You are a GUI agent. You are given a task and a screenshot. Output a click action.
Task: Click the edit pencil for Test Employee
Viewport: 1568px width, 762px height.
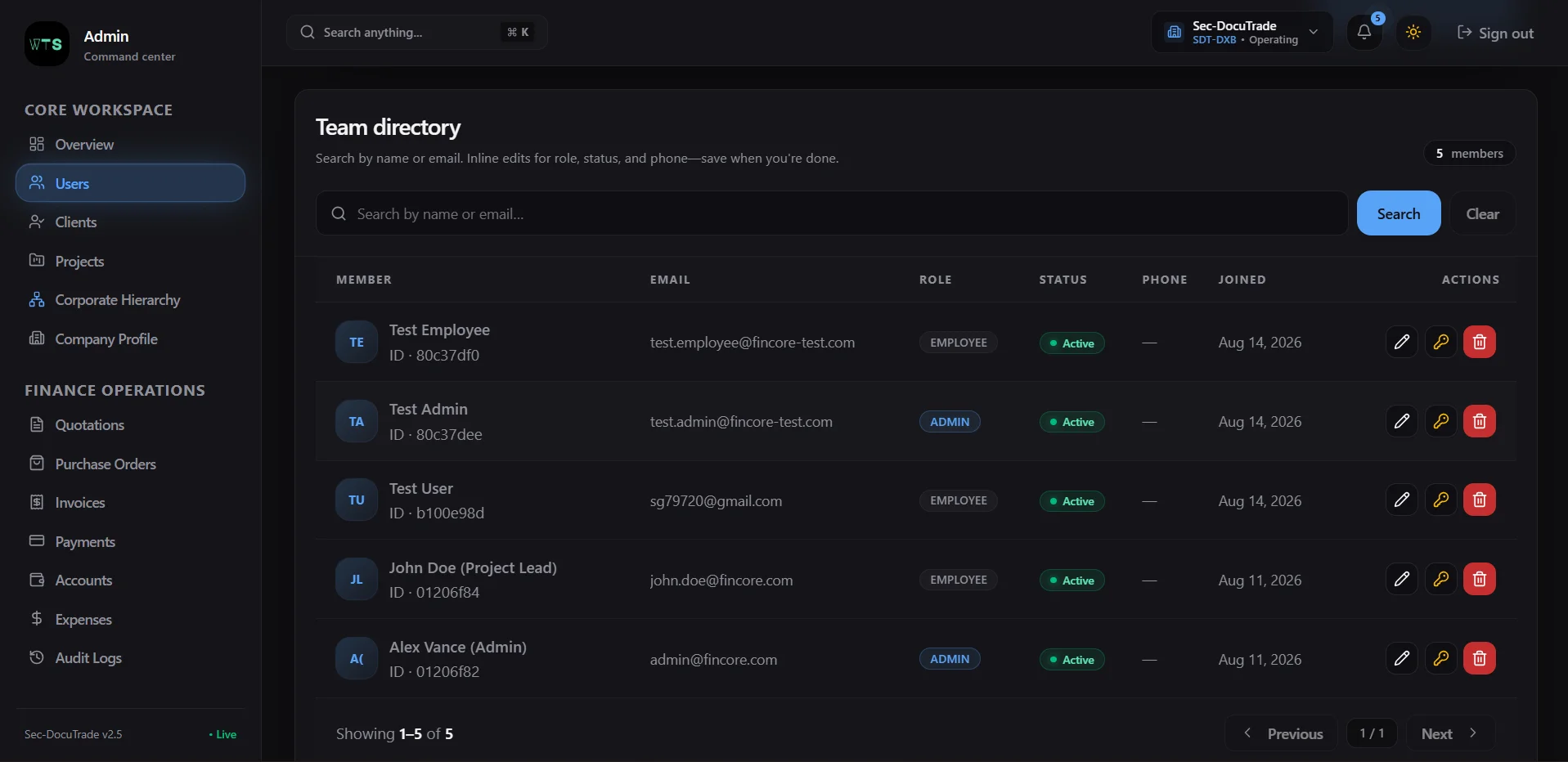(x=1401, y=342)
